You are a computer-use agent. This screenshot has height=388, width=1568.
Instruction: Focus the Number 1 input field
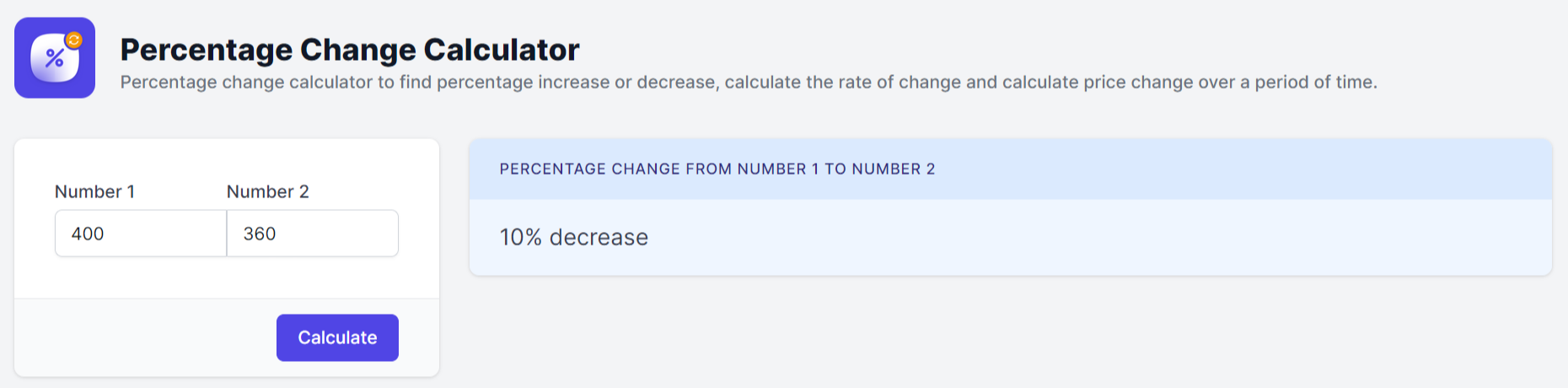[x=141, y=234]
